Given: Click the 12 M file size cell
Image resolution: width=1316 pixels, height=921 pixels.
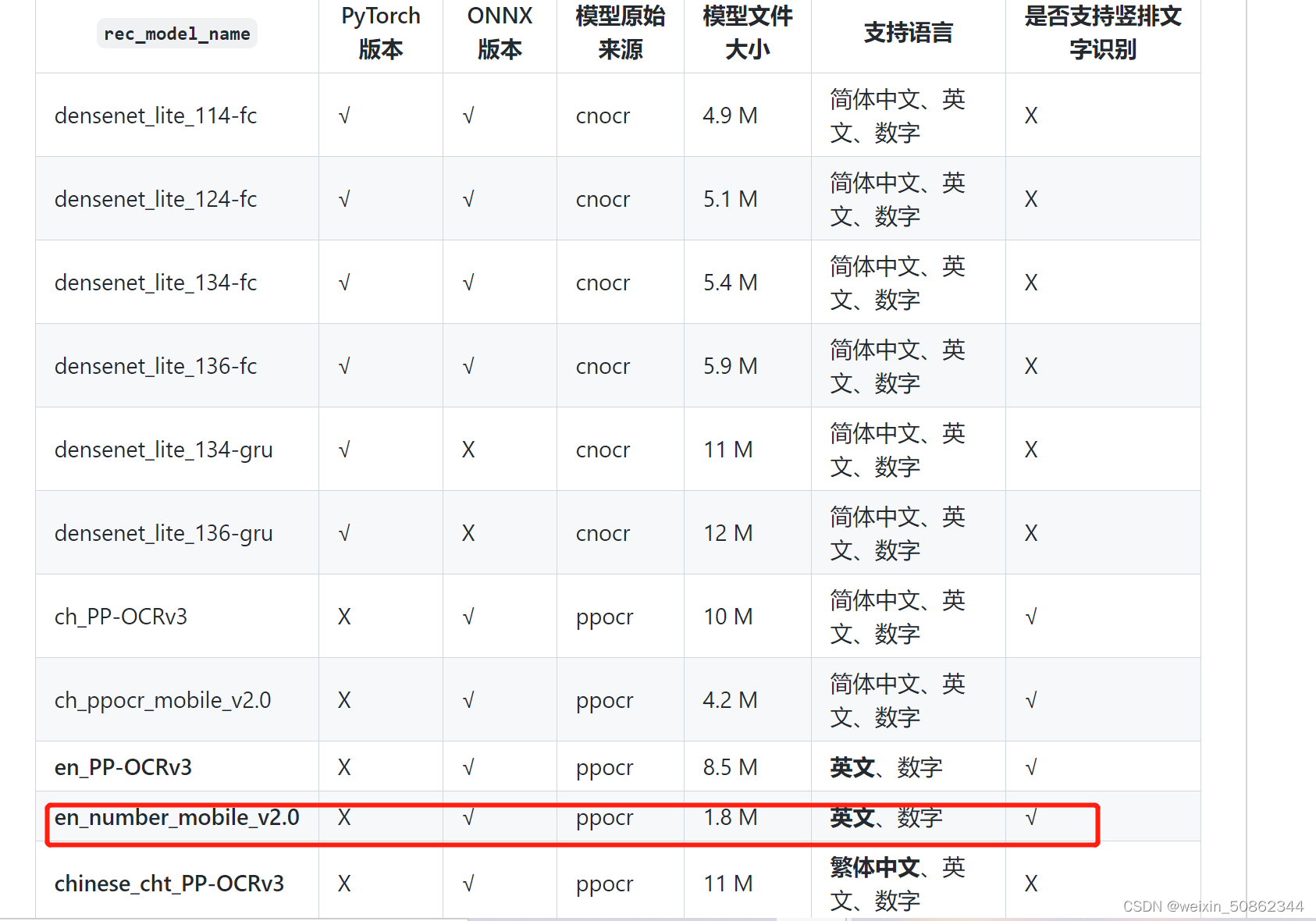Looking at the screenshot, I should (727, 533).
